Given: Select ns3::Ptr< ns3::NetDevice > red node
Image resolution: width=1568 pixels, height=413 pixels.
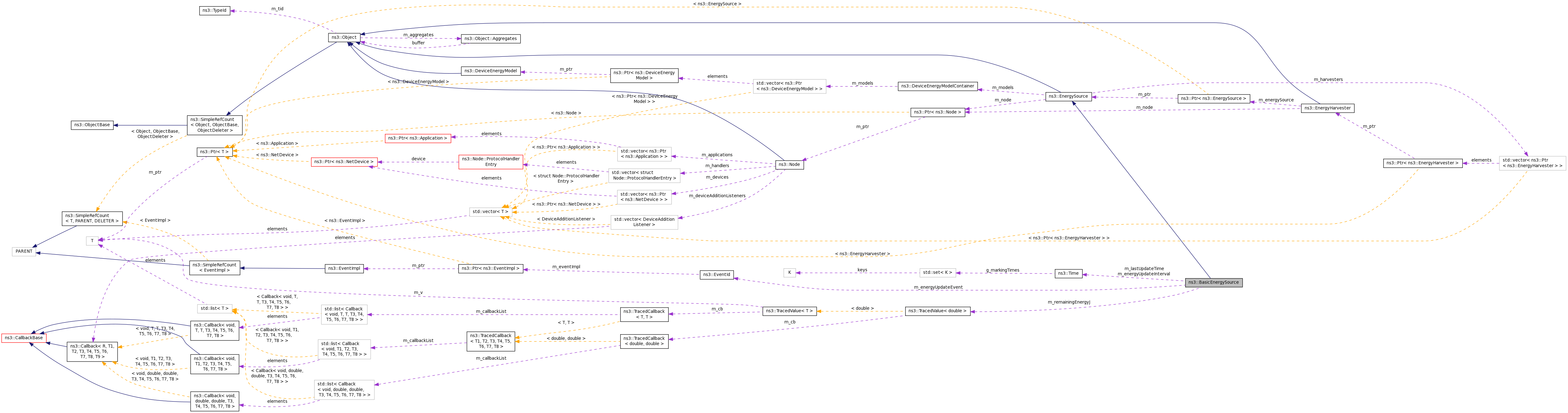Looking at the screenshot, I should click(344, 162).
